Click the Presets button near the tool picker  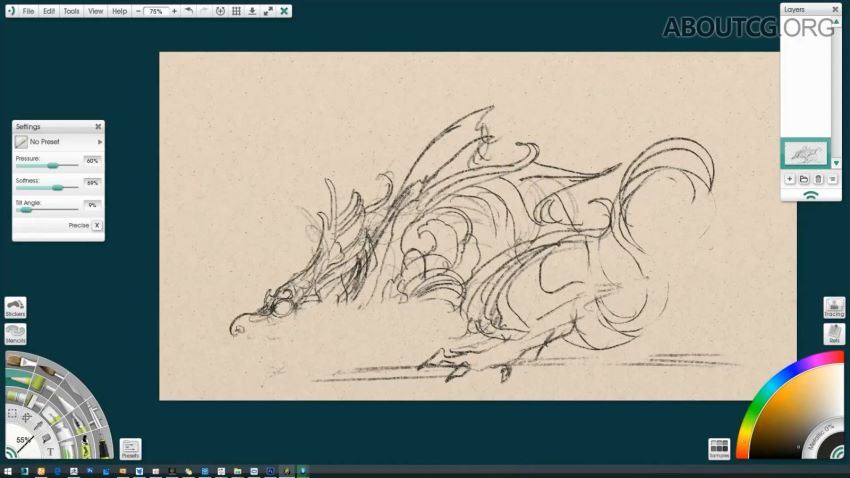[130, 449]
